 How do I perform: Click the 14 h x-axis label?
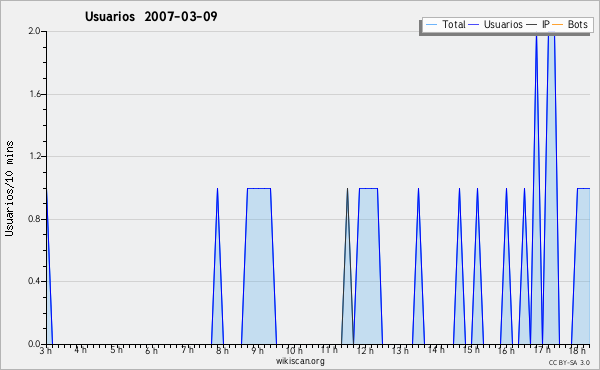click(436, 350)
